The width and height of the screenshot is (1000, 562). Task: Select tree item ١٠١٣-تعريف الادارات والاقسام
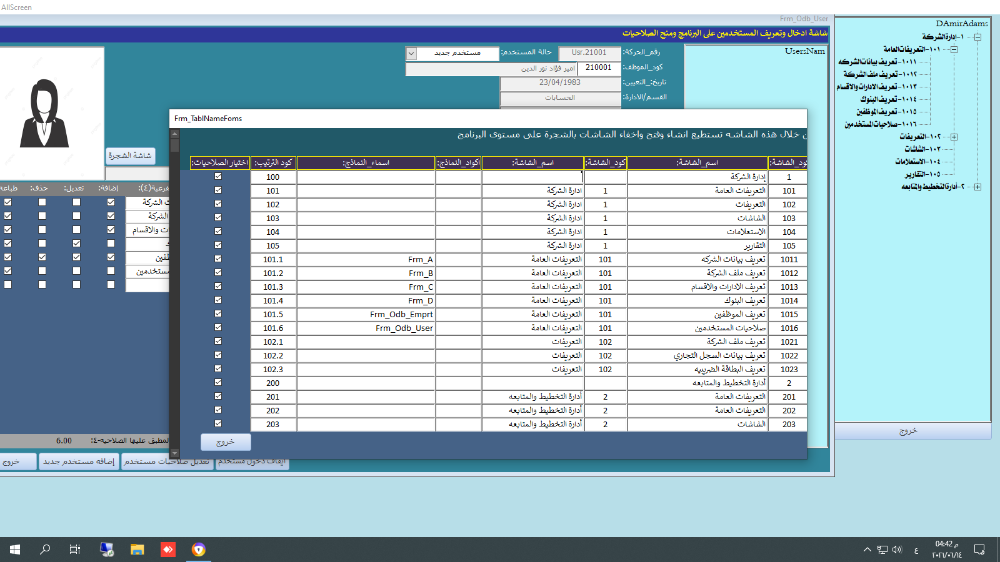877,87
